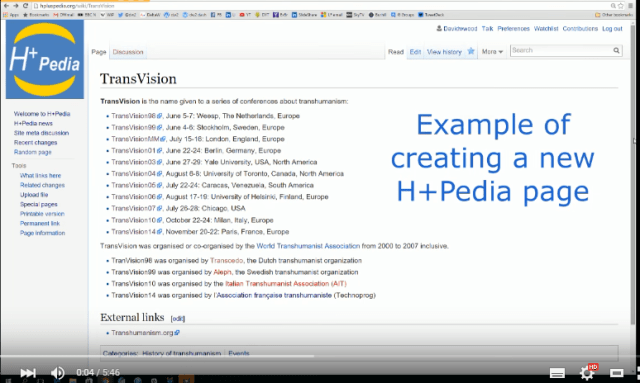Open H+Pedia news sidebar link
Viewport: 640px width, 383px height.
[33, 123]
